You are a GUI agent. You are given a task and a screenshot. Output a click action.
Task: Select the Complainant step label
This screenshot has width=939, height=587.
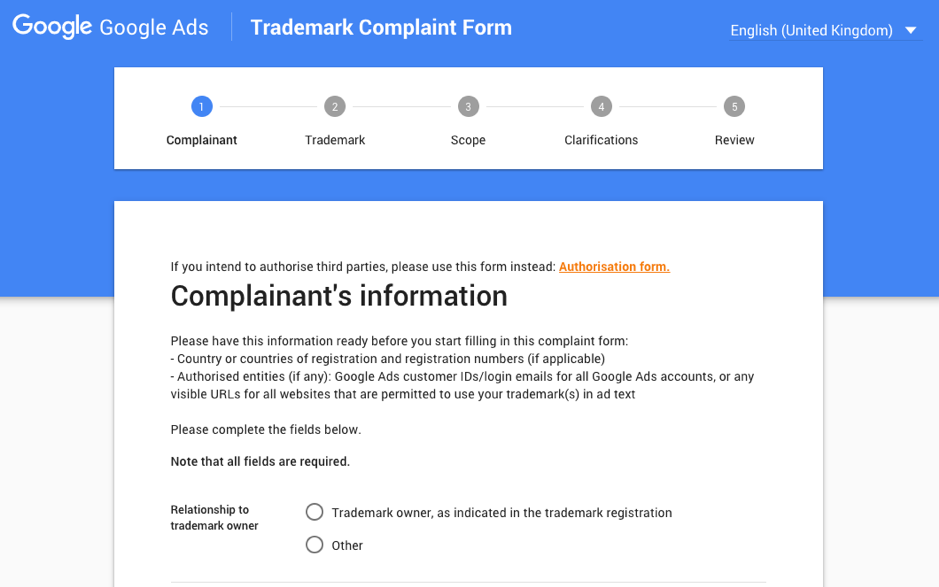202,140
